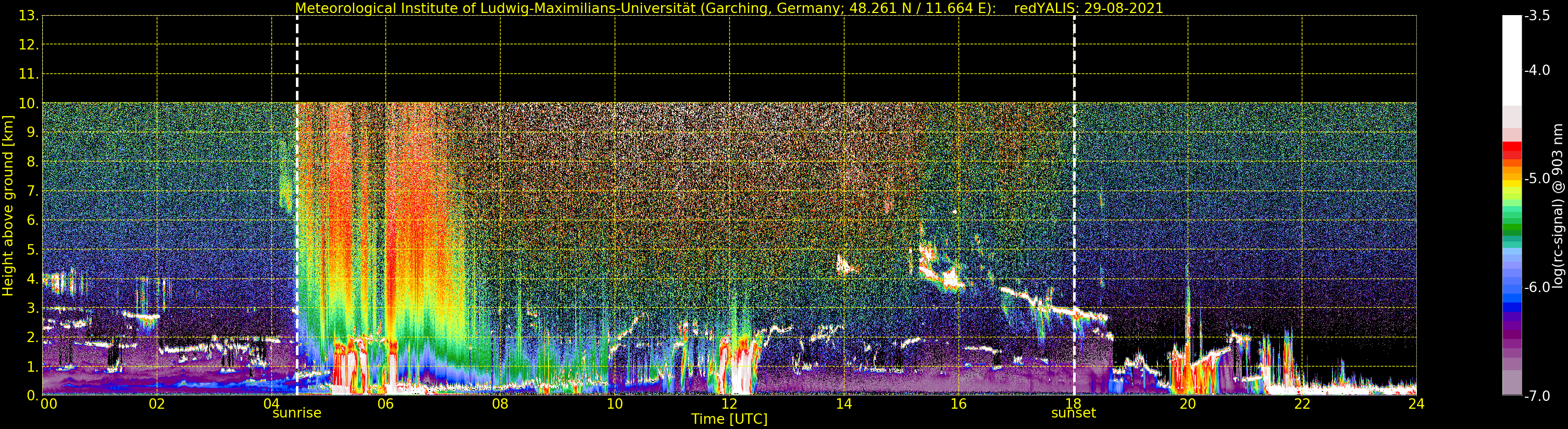
Task: Click time tick label '00'
Action: (x=48, y=404)
